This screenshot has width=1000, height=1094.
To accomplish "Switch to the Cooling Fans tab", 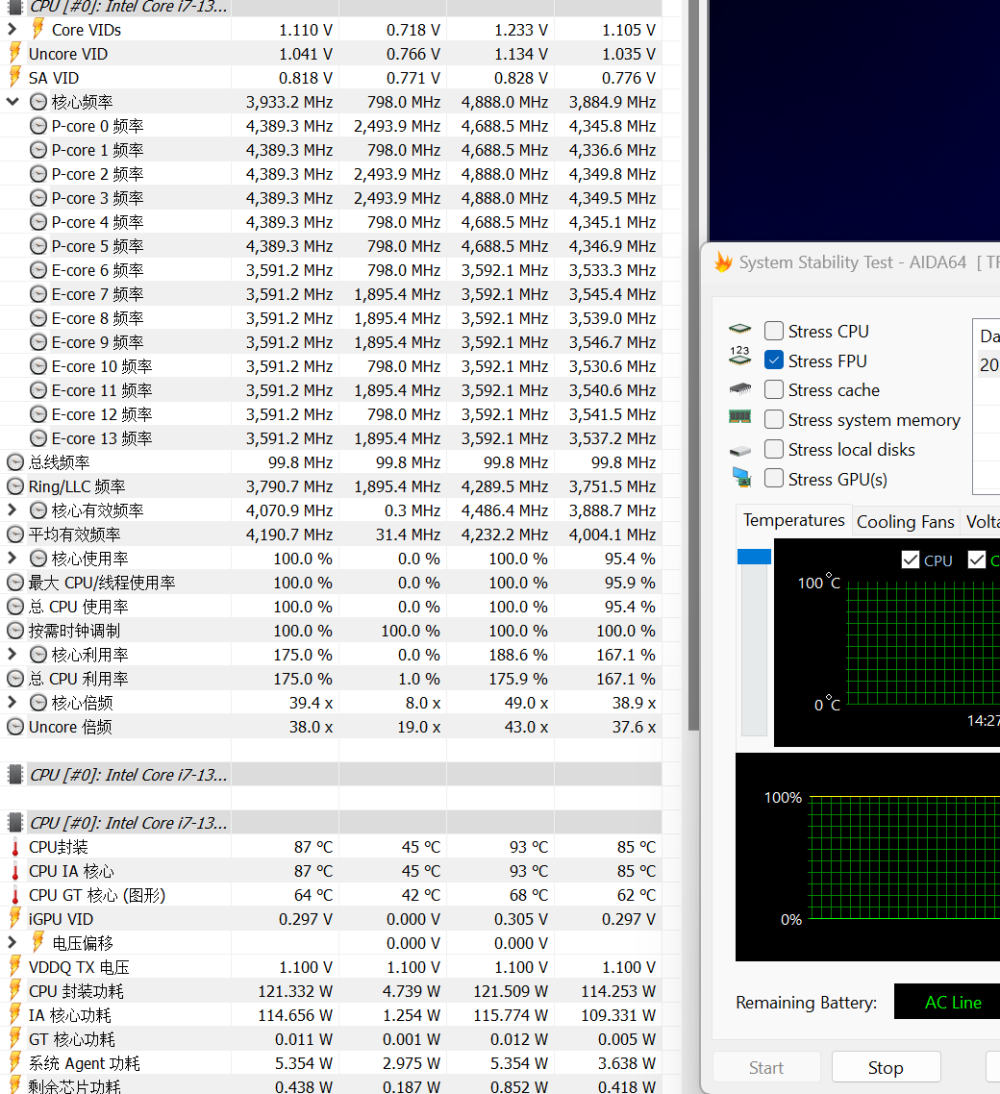I will click(x=905, y=521).
